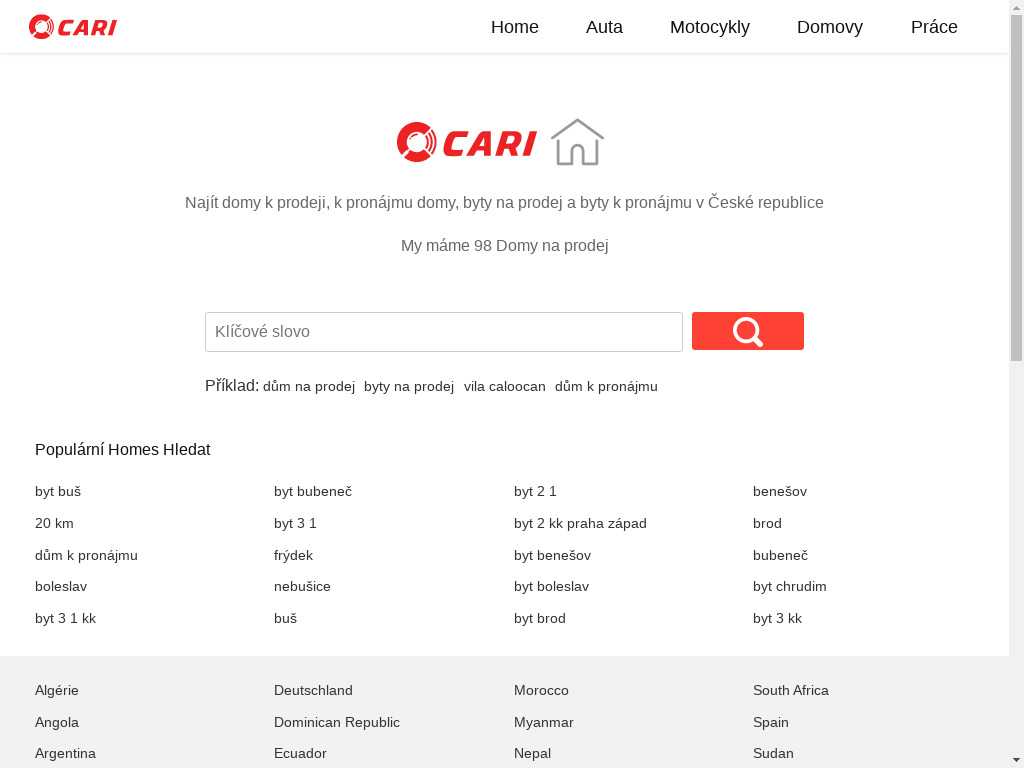The height and width of the screenshot is (768, 1024).
Task: Open popular search 'byt 3 1'
Action: pyautogui.click(x=295, y=523)
